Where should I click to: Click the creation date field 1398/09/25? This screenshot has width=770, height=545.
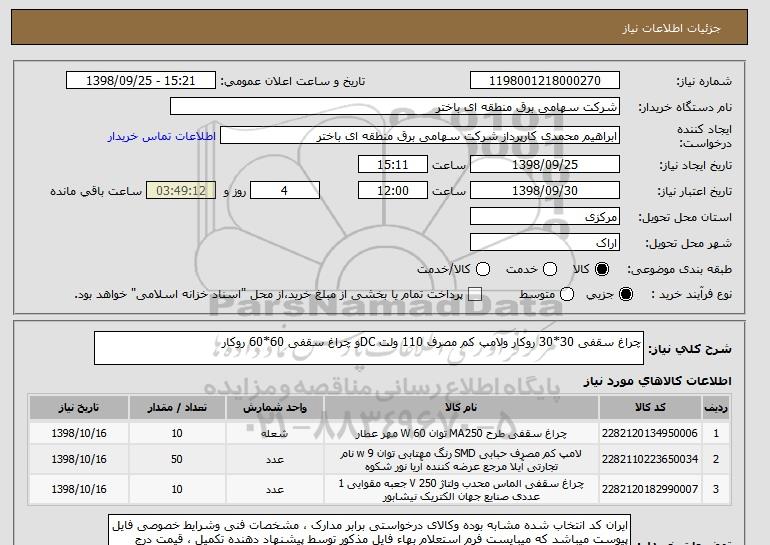coord(545,164)
